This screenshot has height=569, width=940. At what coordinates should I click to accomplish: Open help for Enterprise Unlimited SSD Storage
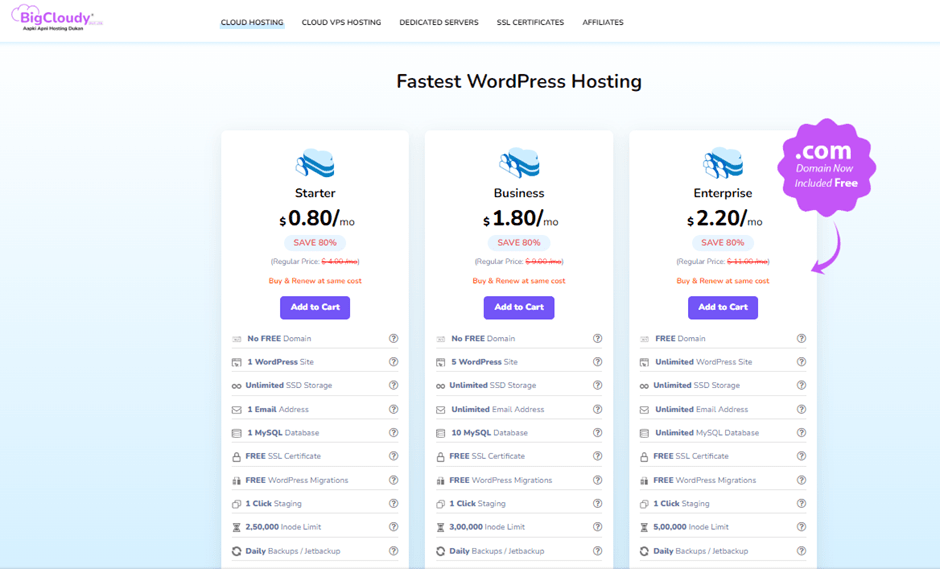[x=801, y=385]
